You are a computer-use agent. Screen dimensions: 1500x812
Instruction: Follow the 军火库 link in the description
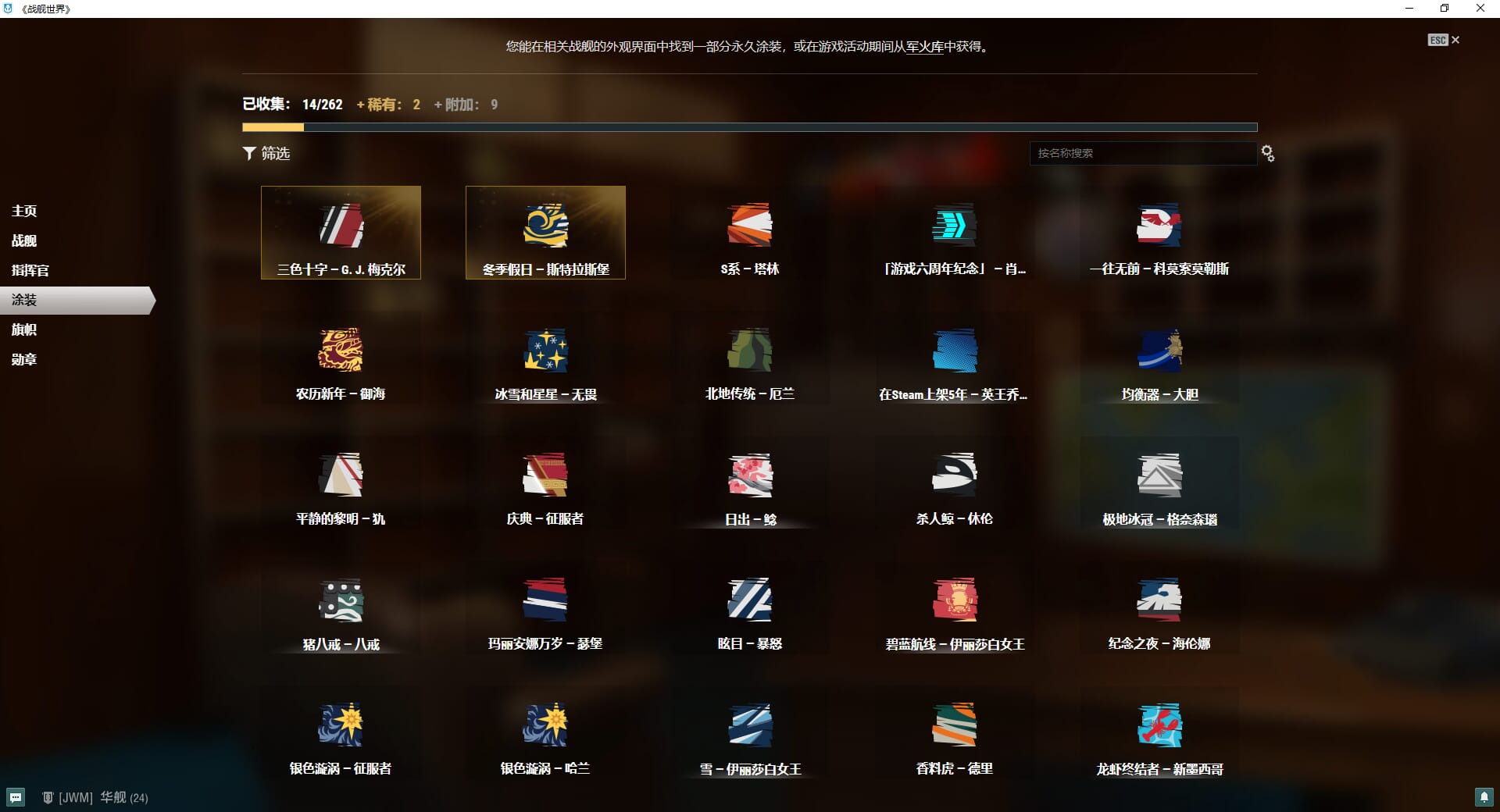924,47
